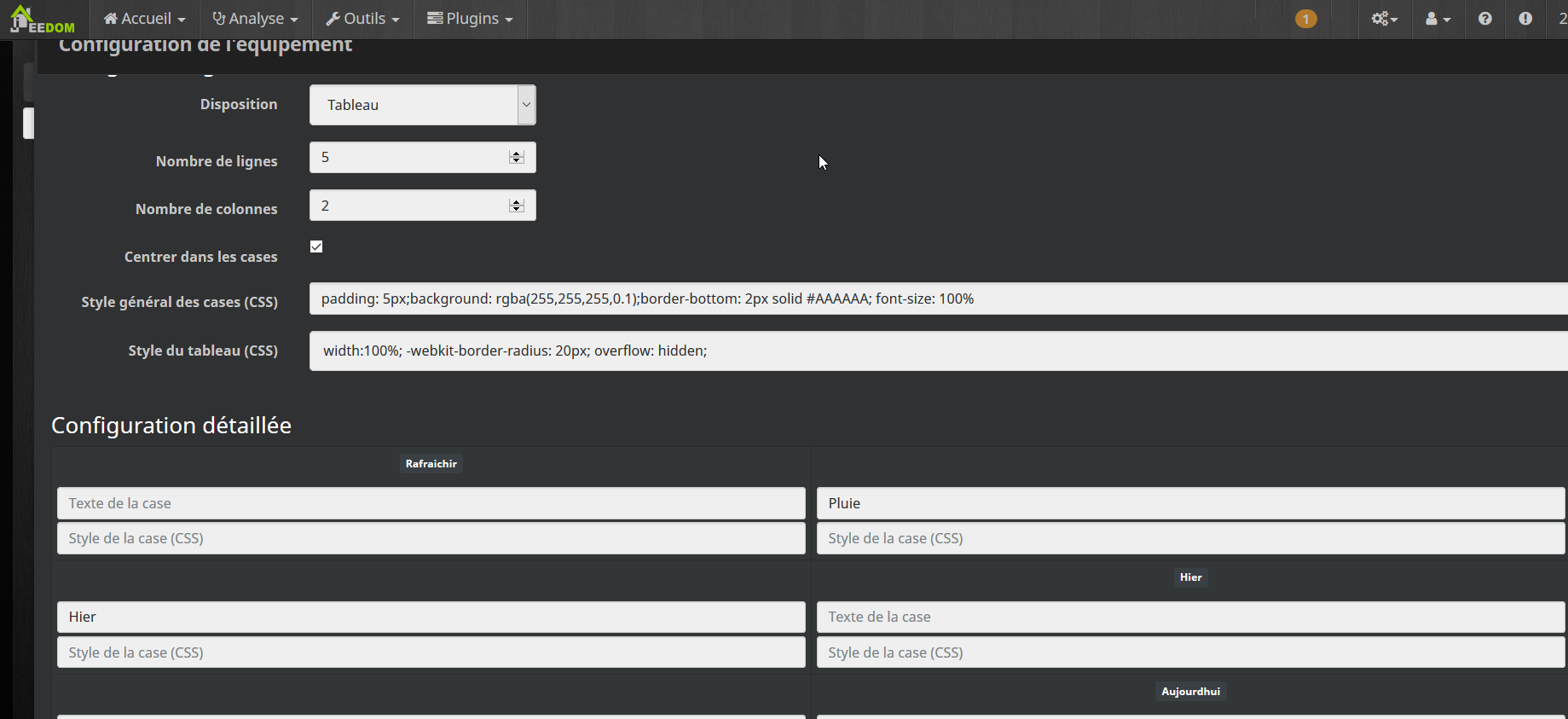Click the exclamation info icon
This screenshot has height=719, width=1568.
tap(1525, 19)
